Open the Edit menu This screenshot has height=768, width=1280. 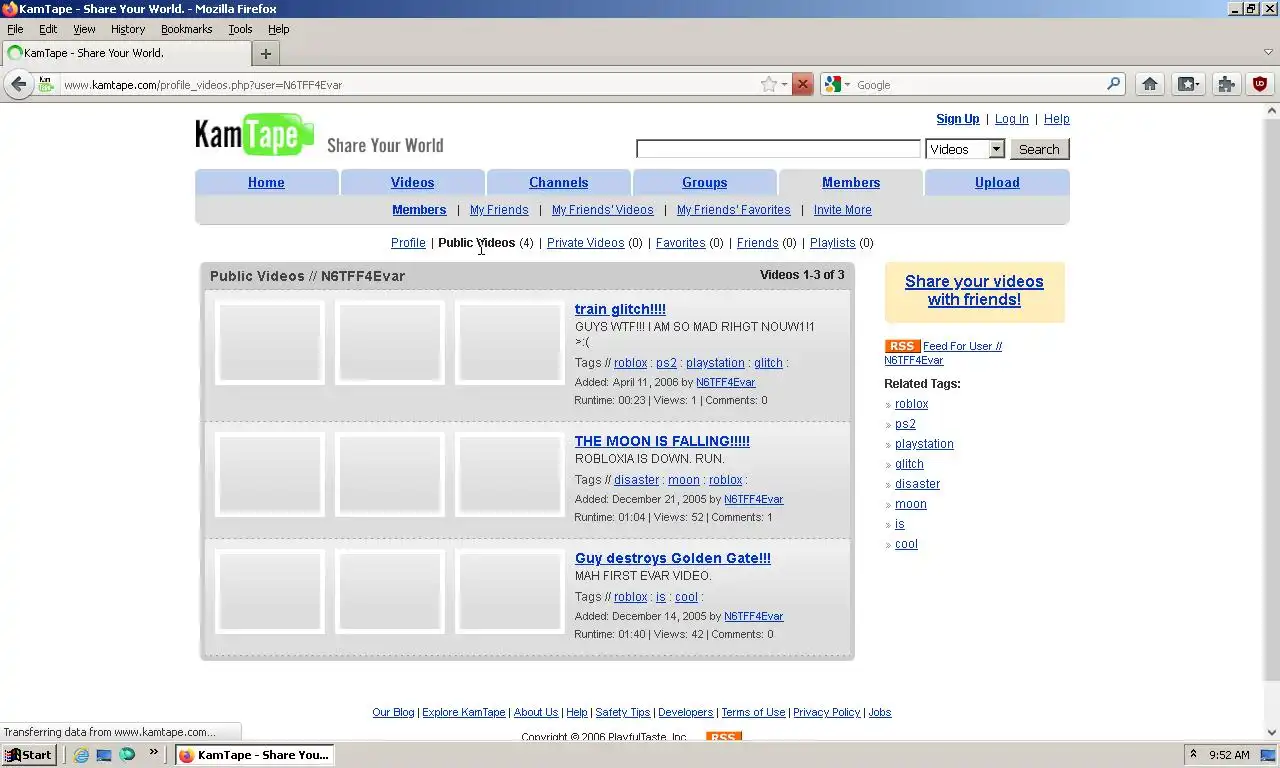(48, 29)
